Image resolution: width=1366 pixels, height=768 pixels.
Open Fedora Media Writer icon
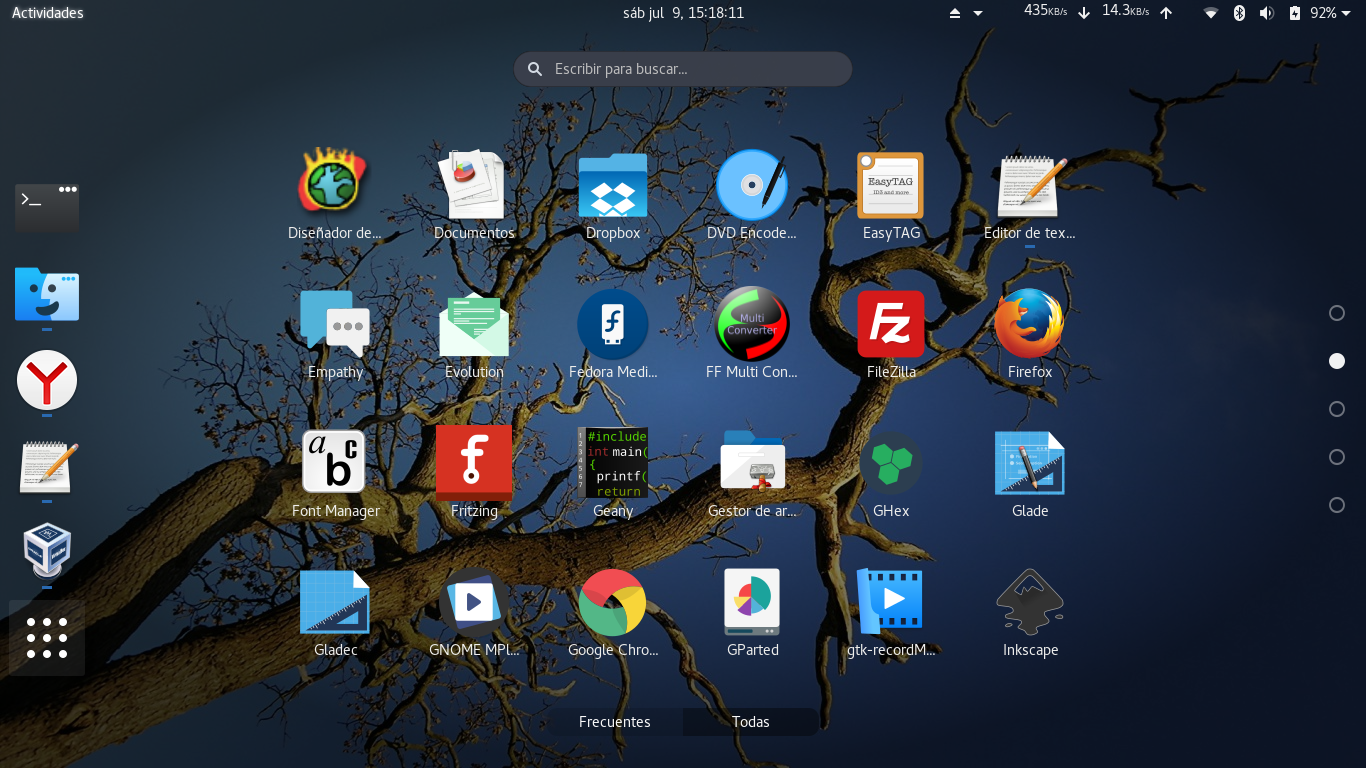(613, 324)
